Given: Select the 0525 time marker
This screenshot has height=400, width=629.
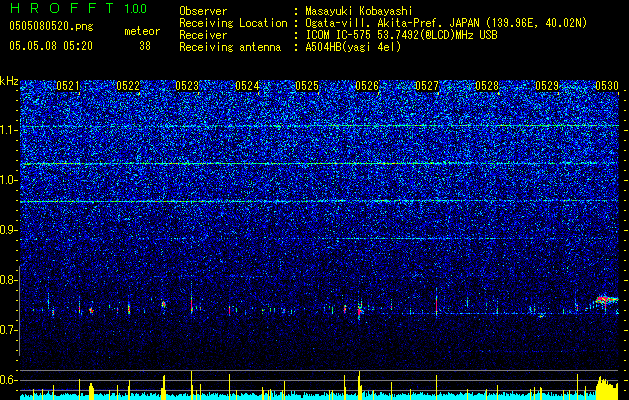Looking at the screenshot, I should point(307,86).
